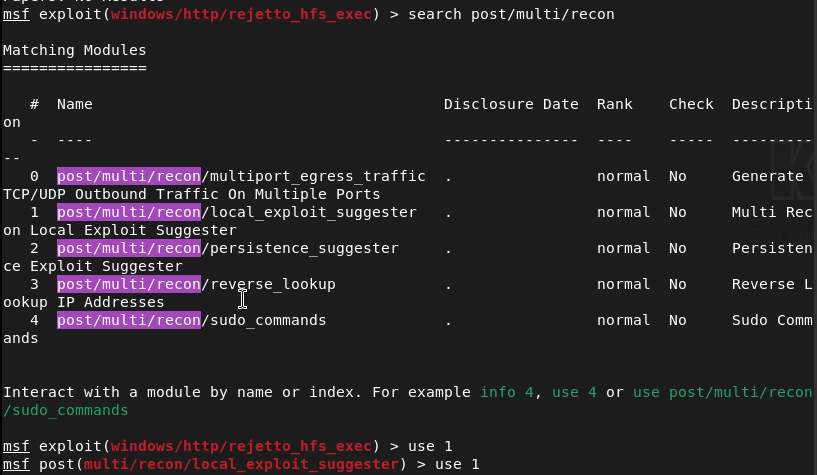
Task: Click "Generate" description in row 0
Action: 767,176
